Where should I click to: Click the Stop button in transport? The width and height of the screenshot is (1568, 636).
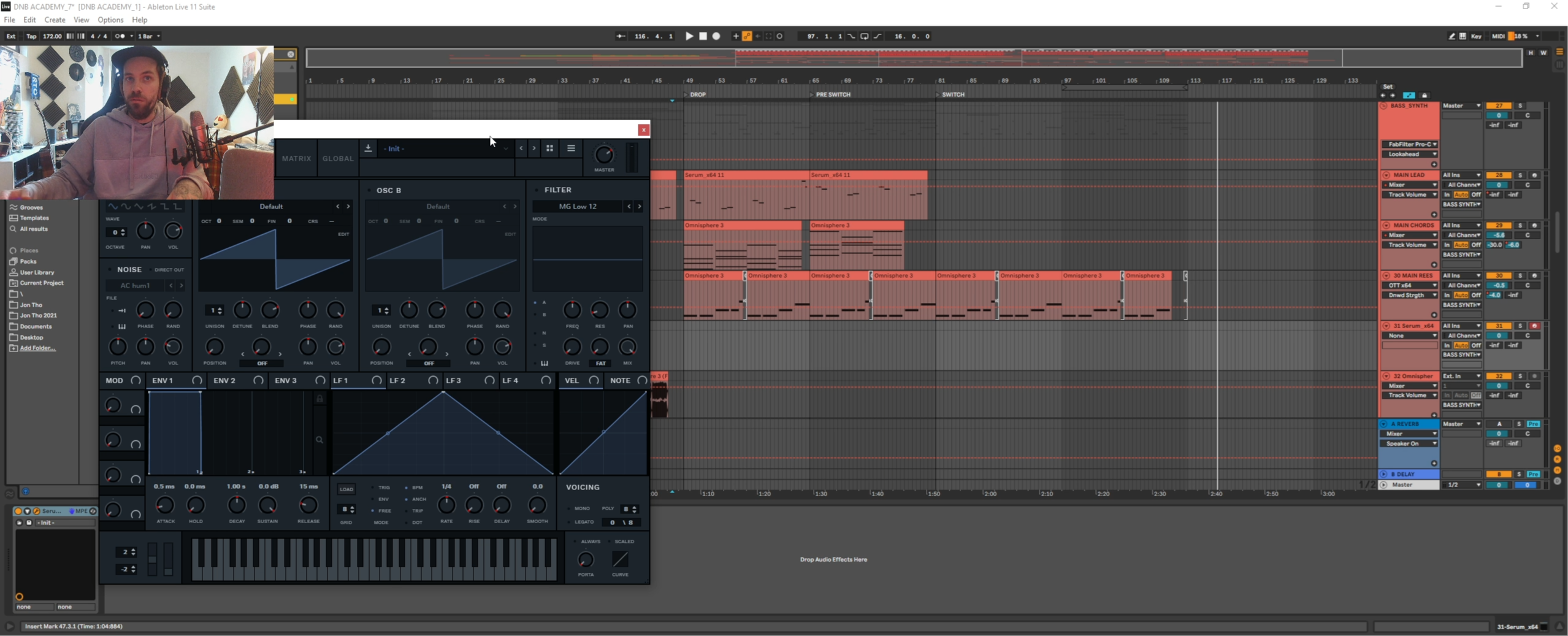[x=703, y=36]
